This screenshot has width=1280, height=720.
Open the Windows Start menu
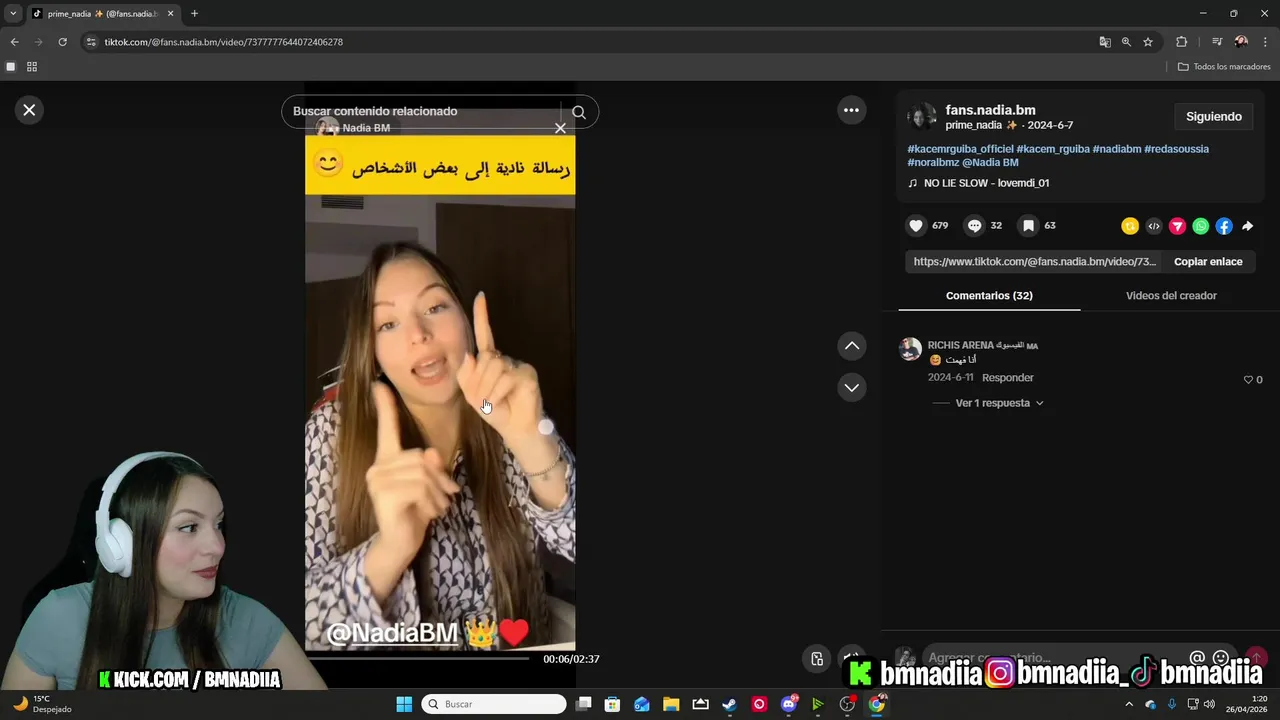coord(404,704)
